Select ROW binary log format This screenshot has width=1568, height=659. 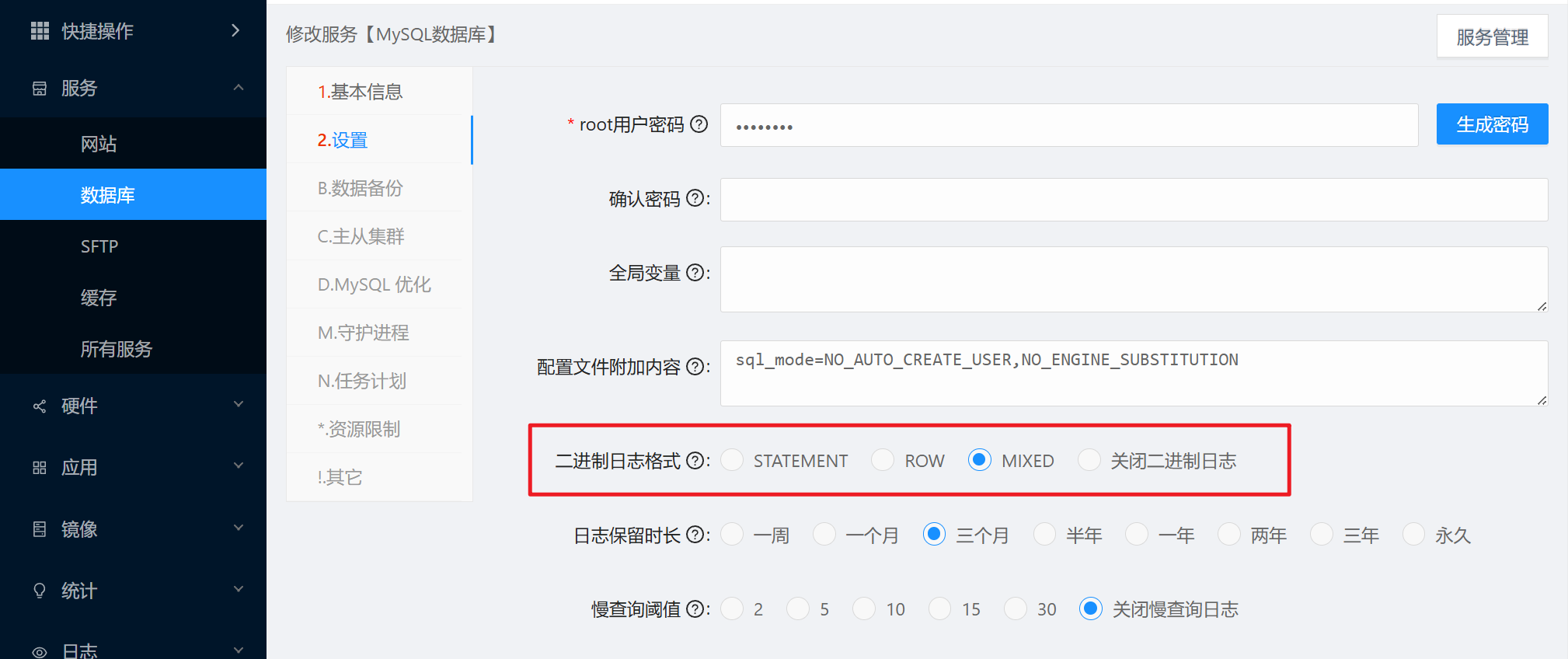coord(883,460)
